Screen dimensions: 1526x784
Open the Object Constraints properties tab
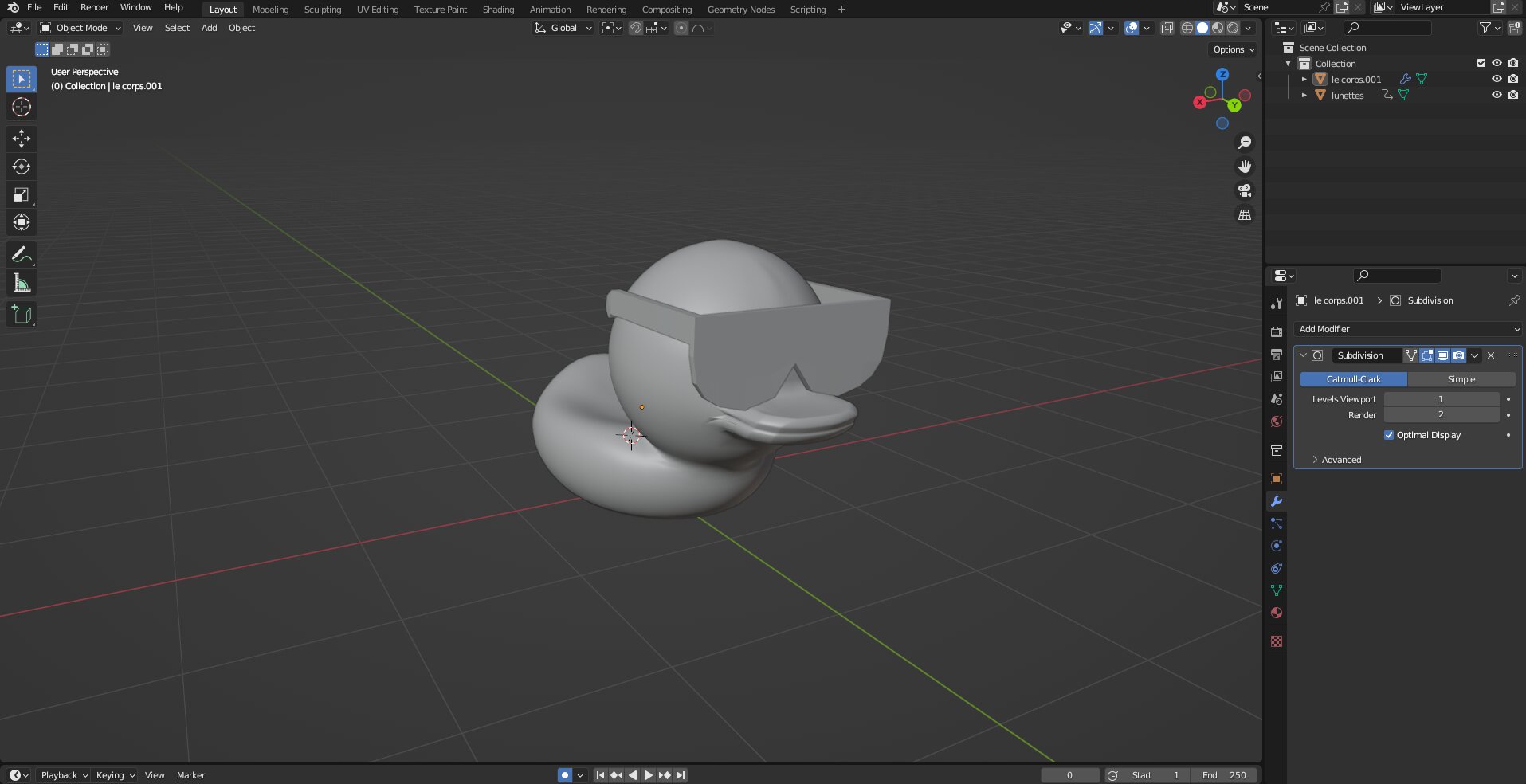(1277, 568)
